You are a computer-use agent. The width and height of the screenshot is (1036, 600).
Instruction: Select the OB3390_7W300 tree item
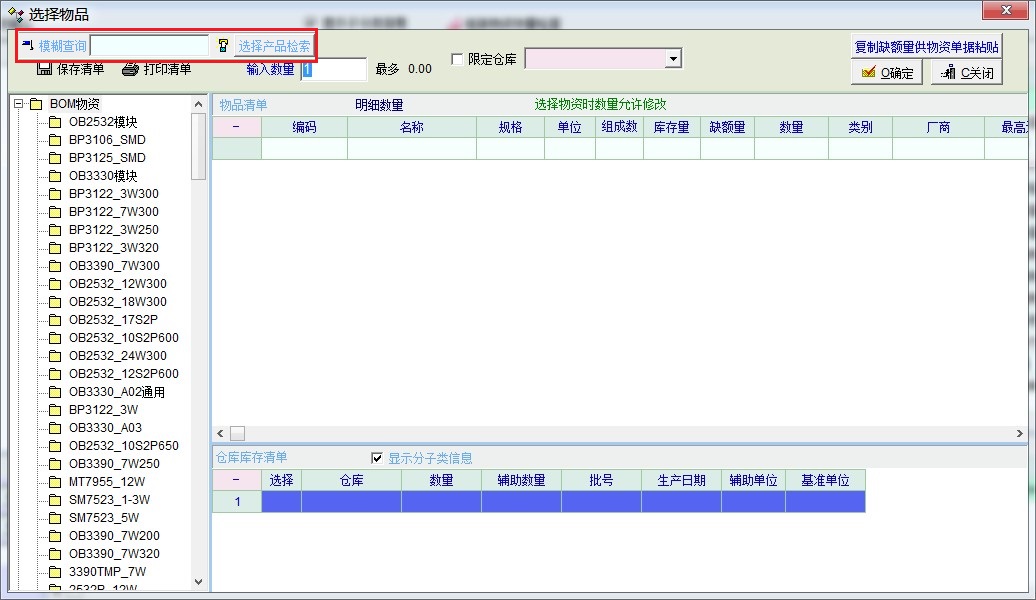pyautogui.click(x=114, y=266)
